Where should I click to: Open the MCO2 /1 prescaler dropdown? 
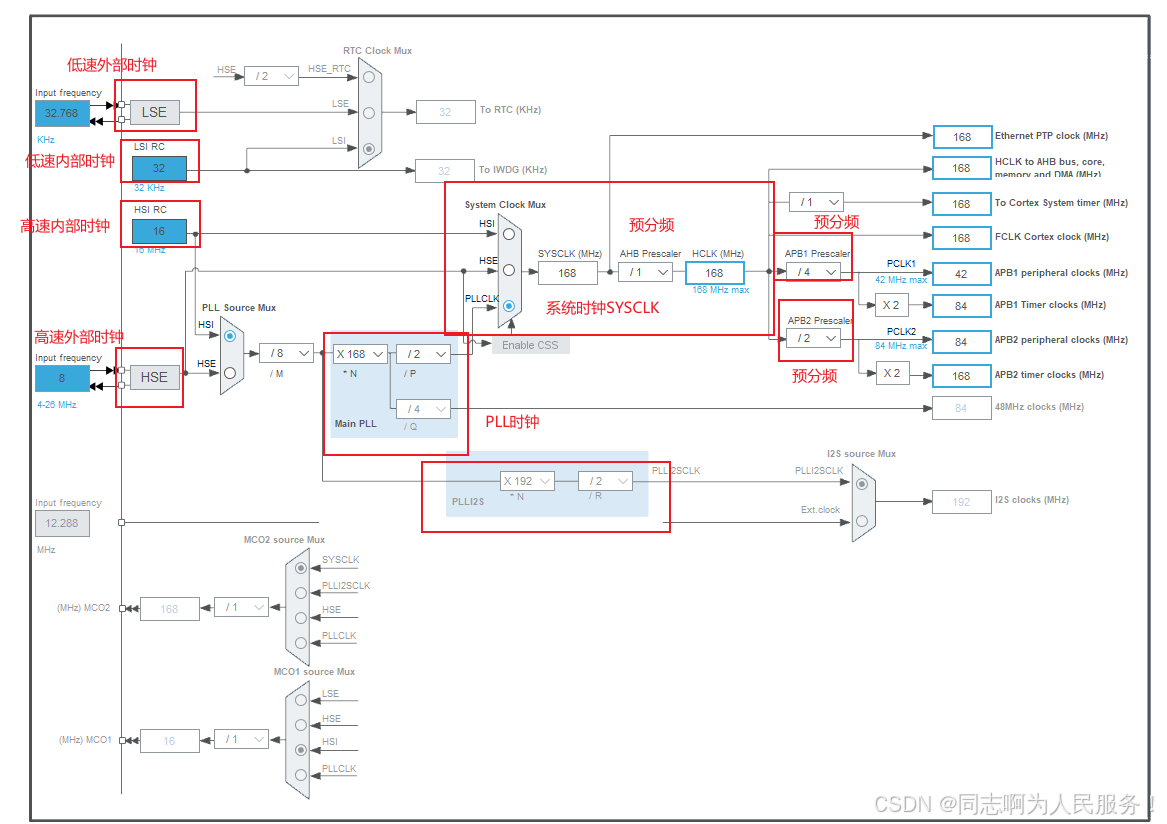point(242,607)
